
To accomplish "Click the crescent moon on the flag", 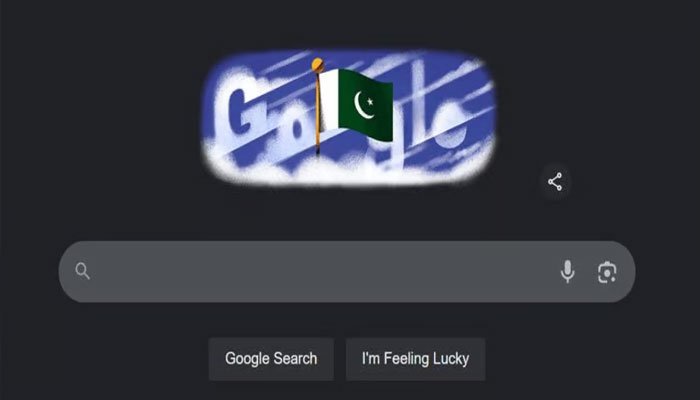I will coord(362,105).
